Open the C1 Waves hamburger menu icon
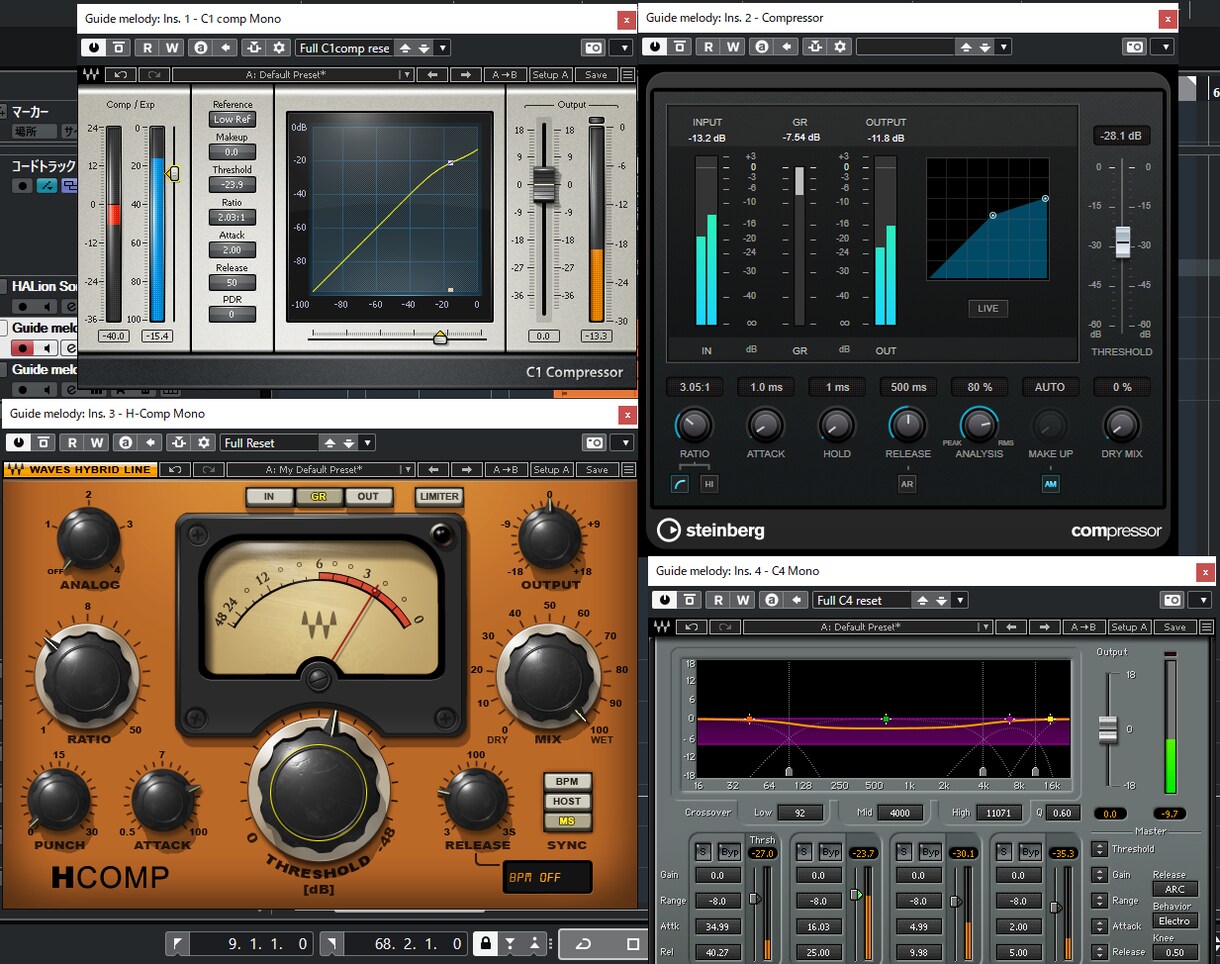 click(x=627, y=75)
